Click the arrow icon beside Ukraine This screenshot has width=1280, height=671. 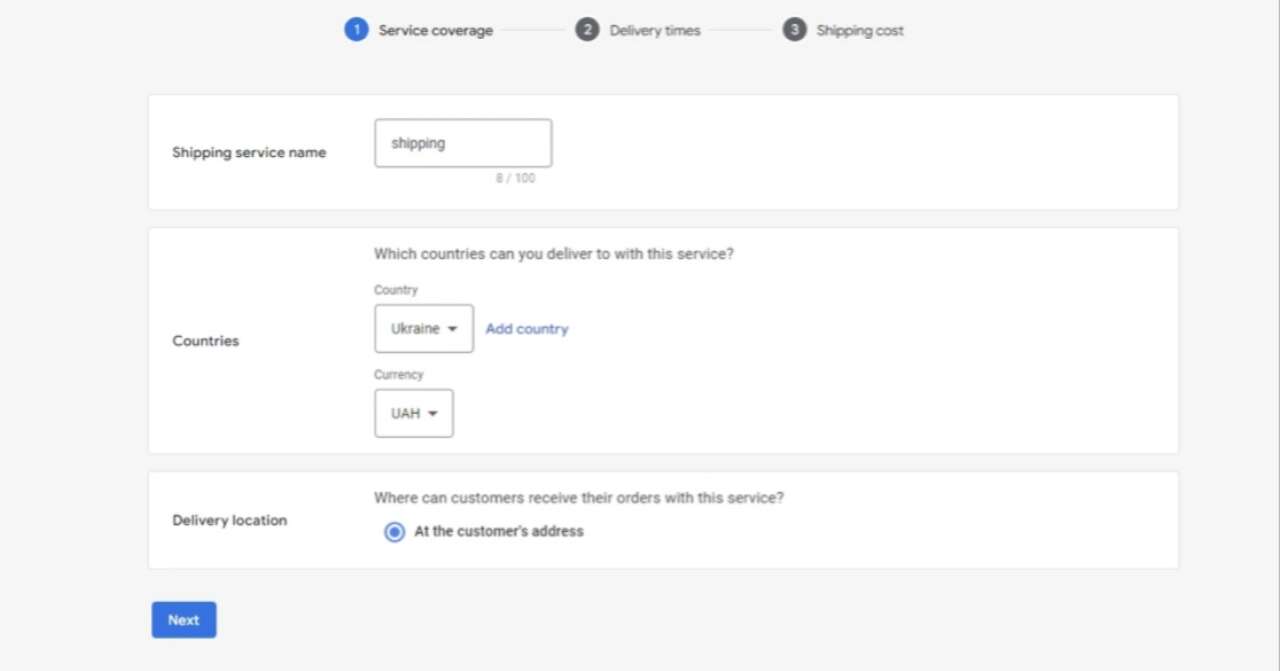pos(453,329)
